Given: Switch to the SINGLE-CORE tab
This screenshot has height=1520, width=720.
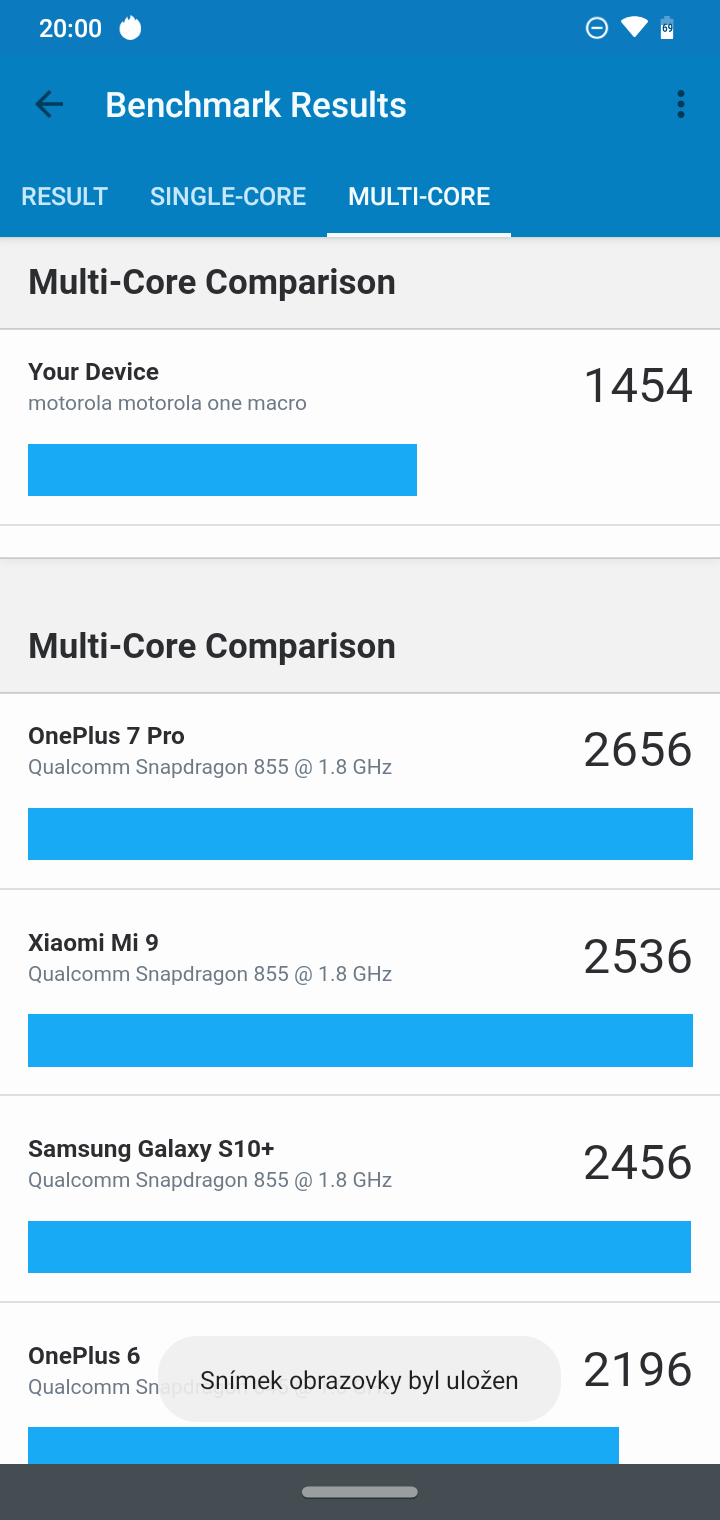Looking at the screenshot, I should pyautogui.click(x=228, y=196).
